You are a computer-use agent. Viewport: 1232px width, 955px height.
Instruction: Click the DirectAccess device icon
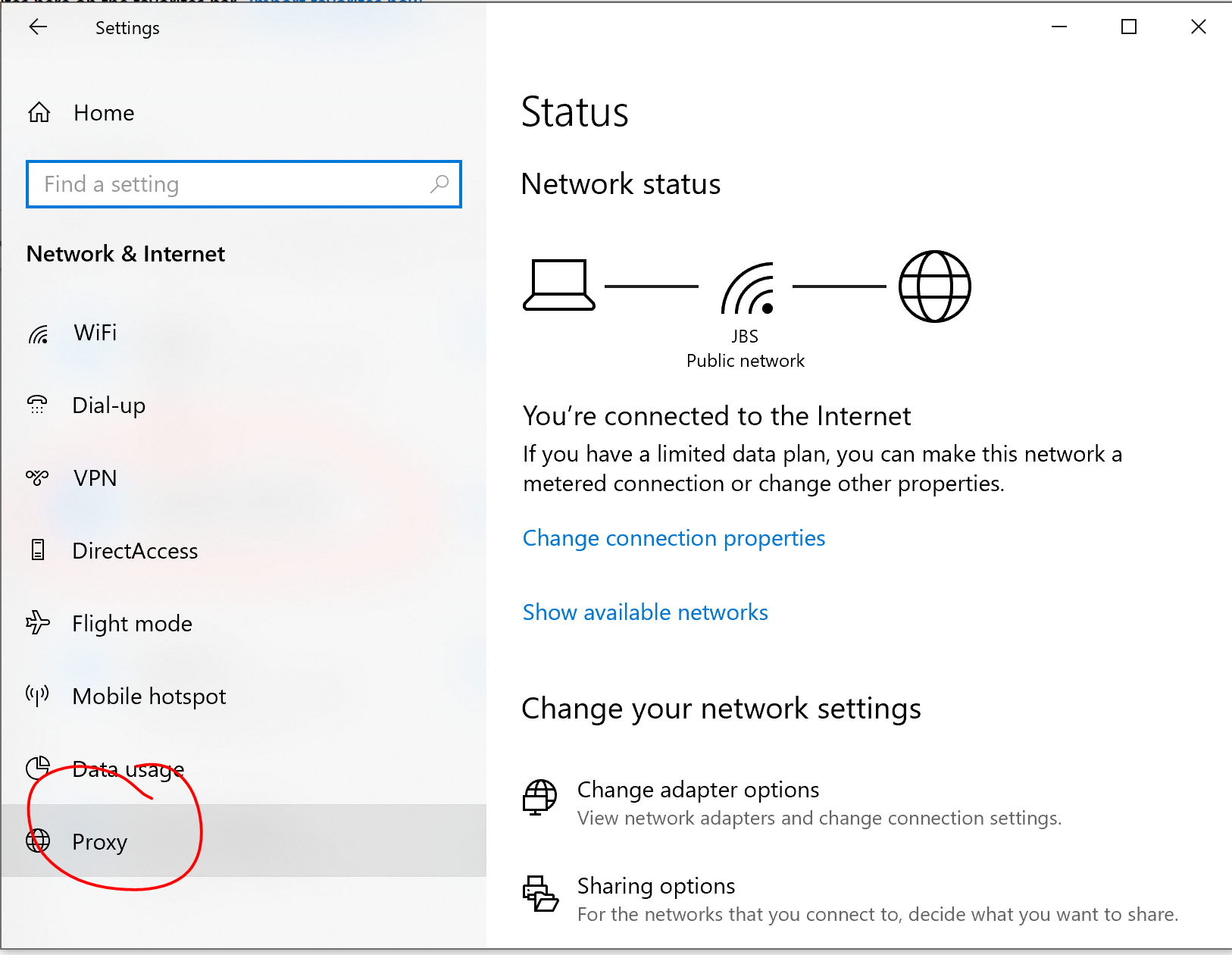37,550
